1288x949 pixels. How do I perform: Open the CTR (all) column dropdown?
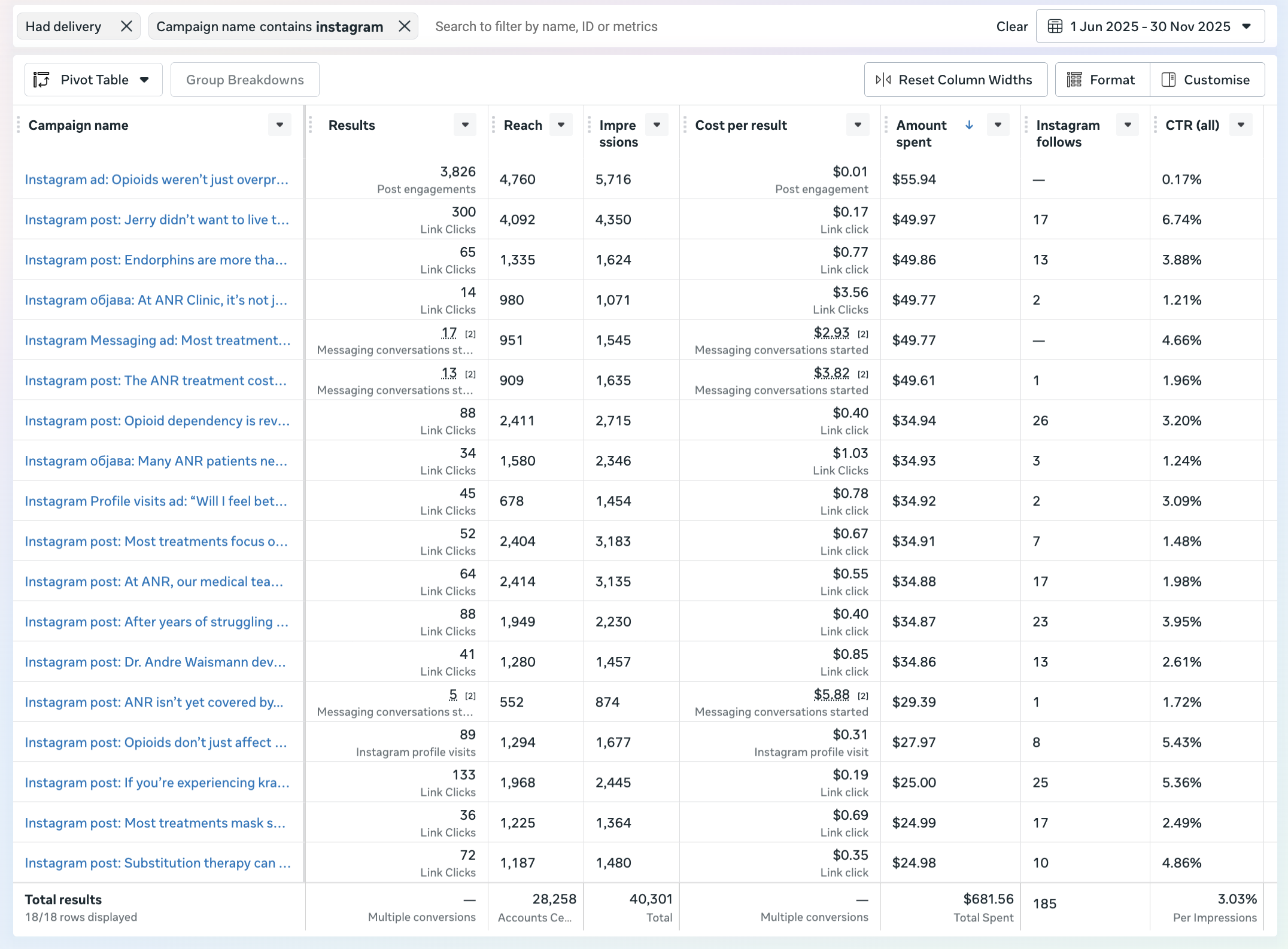1241,125
